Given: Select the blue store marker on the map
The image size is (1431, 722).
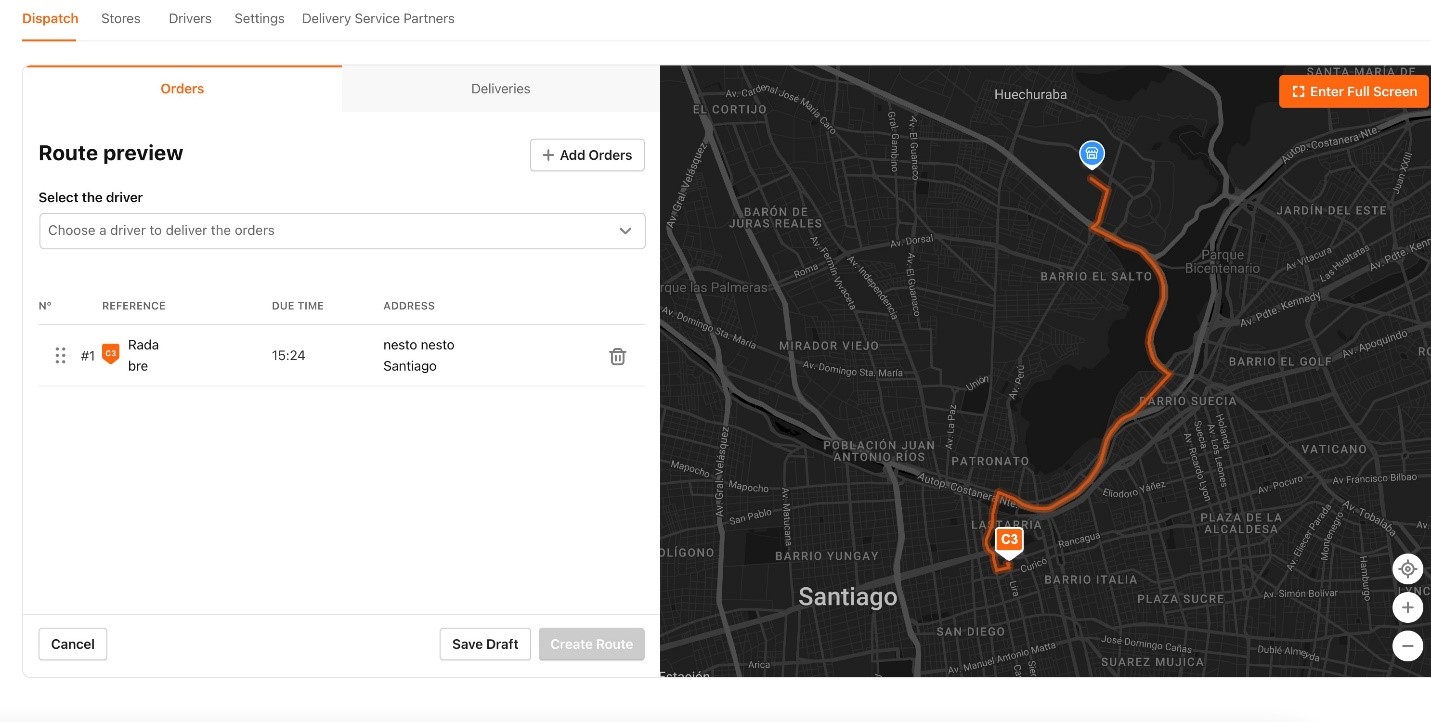Looking at the screenshot, I should [x=1092, y=154].
